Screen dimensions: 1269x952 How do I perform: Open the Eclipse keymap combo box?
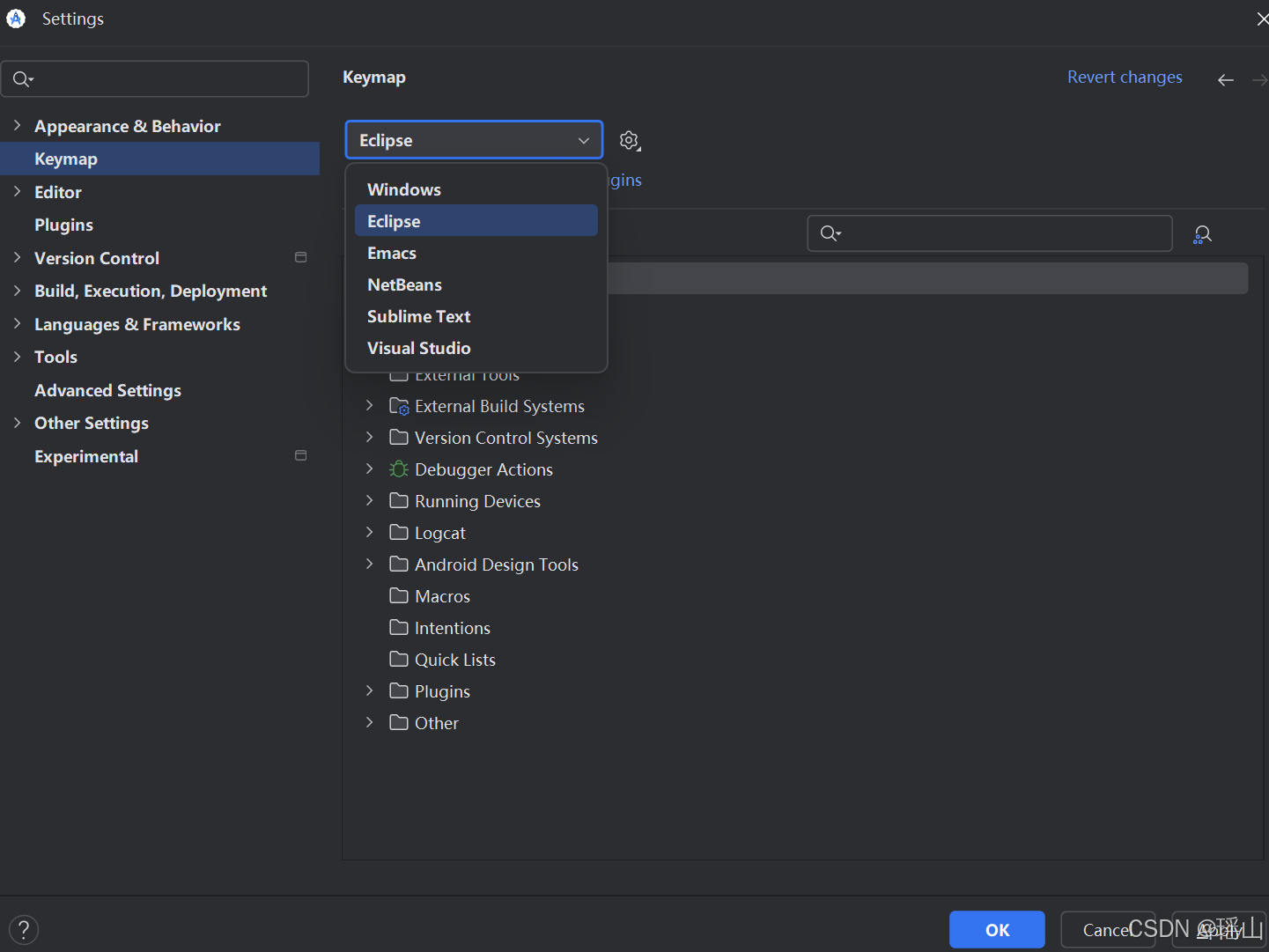pyautogui.click(x=474, y=140)
